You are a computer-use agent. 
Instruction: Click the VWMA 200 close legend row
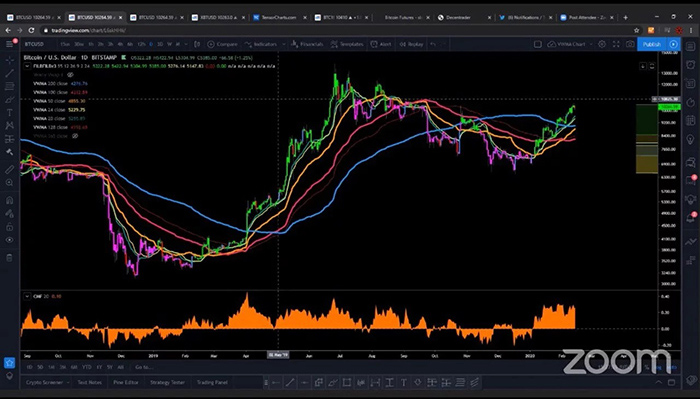click(61, 83)
